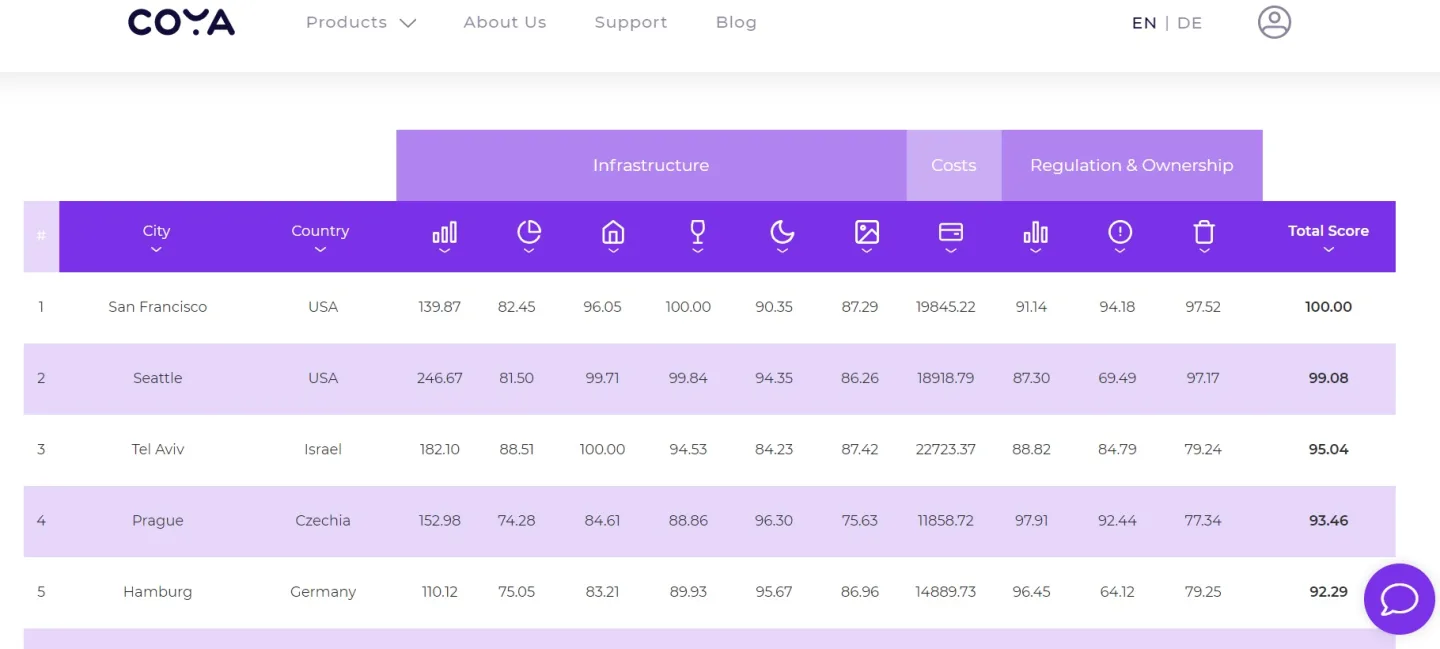Open the Blog page

[x=736, y=22]
